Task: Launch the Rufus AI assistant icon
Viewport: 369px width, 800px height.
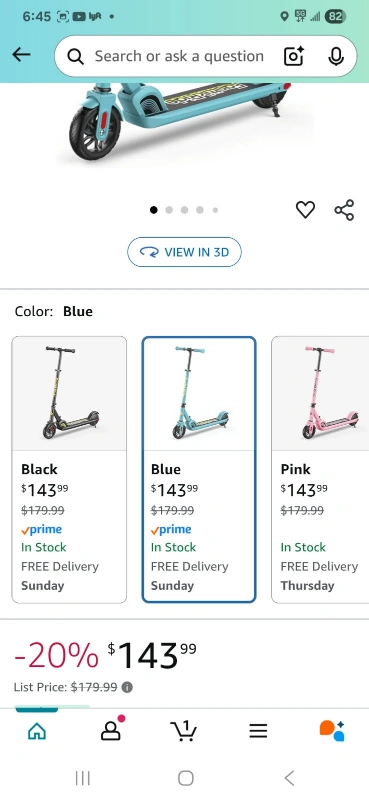Action: coord(332,731)
